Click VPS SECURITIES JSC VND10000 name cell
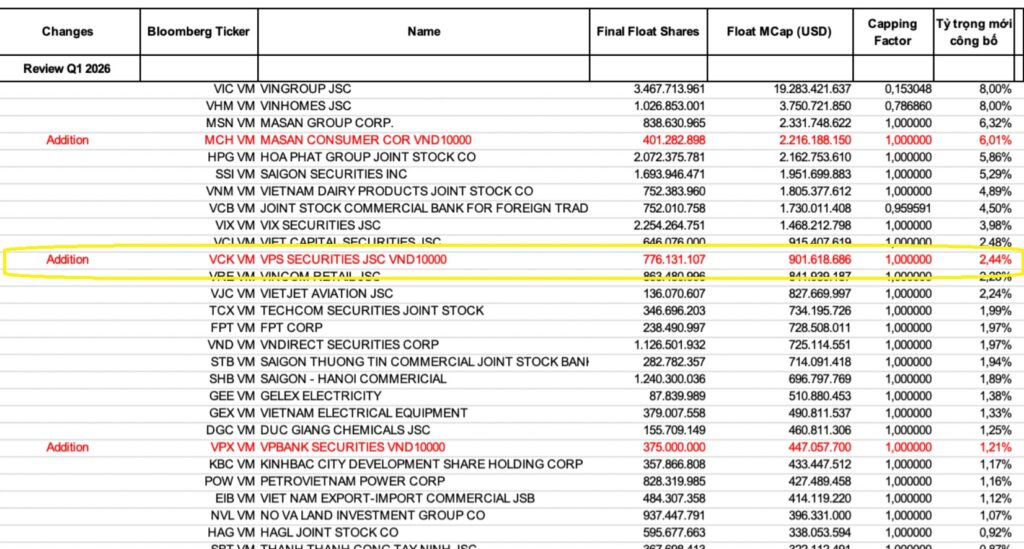This screenshot has width=1024, height=549. pos(353,259)
